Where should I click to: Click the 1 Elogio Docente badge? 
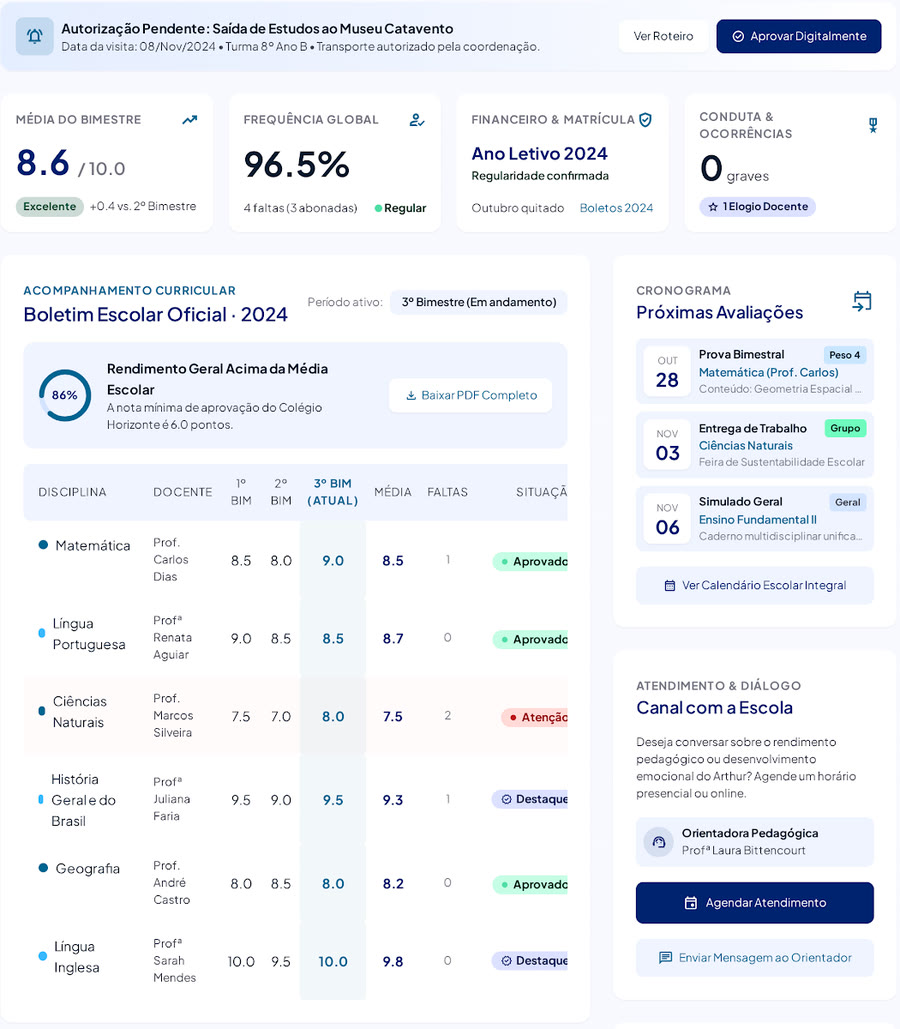pyautogui.click(x=758, y=207)
